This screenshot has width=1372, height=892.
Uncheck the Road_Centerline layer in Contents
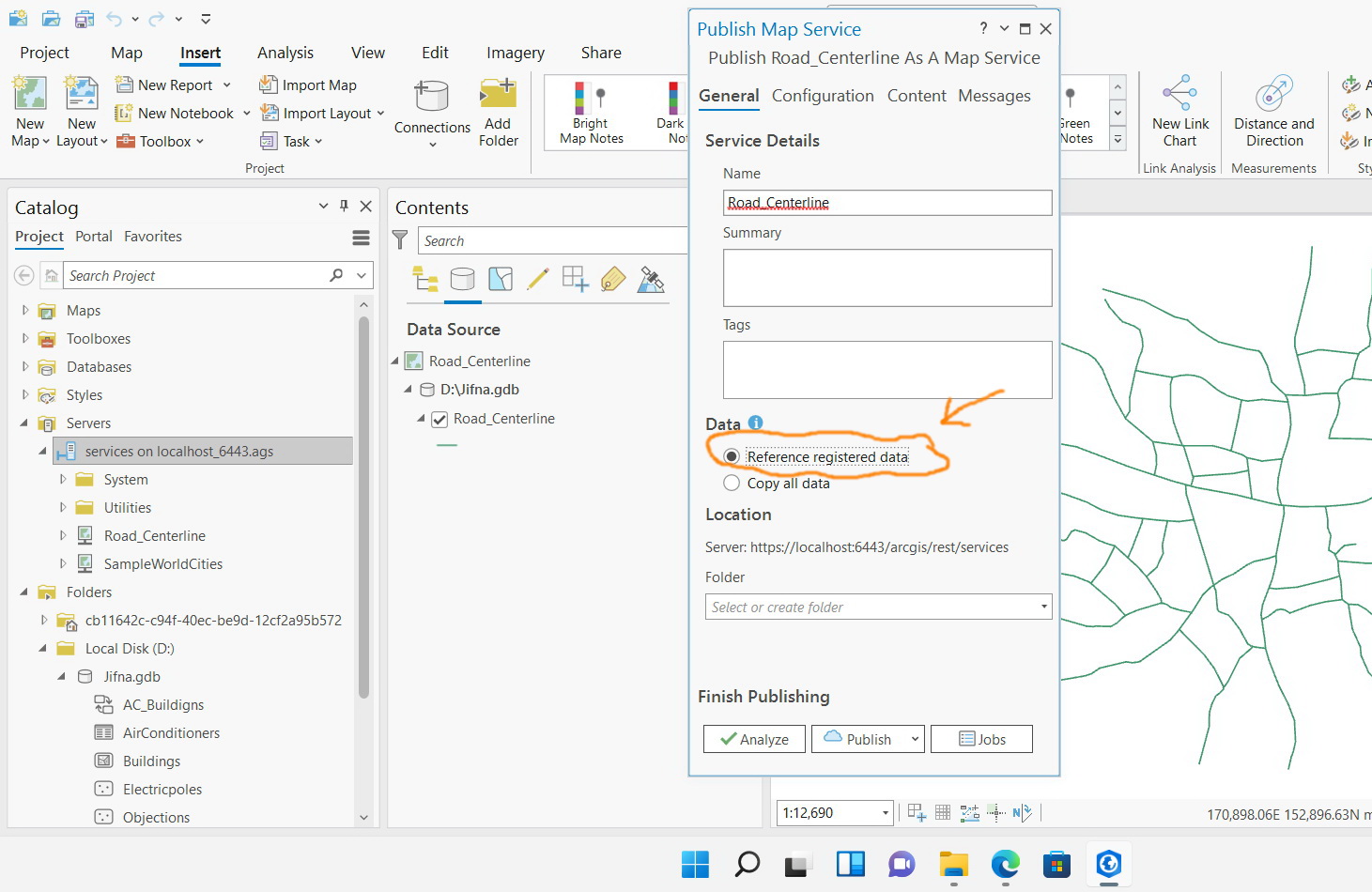(x=439, y=419)
